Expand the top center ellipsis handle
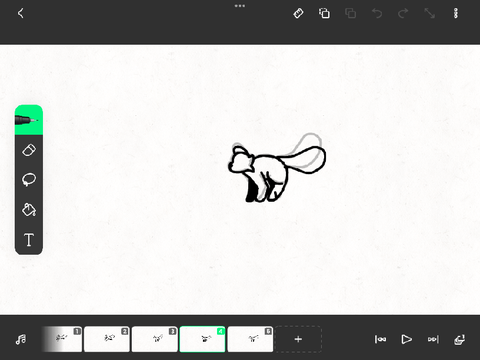This screenshot has height=360, width=480. click(240, 6)
